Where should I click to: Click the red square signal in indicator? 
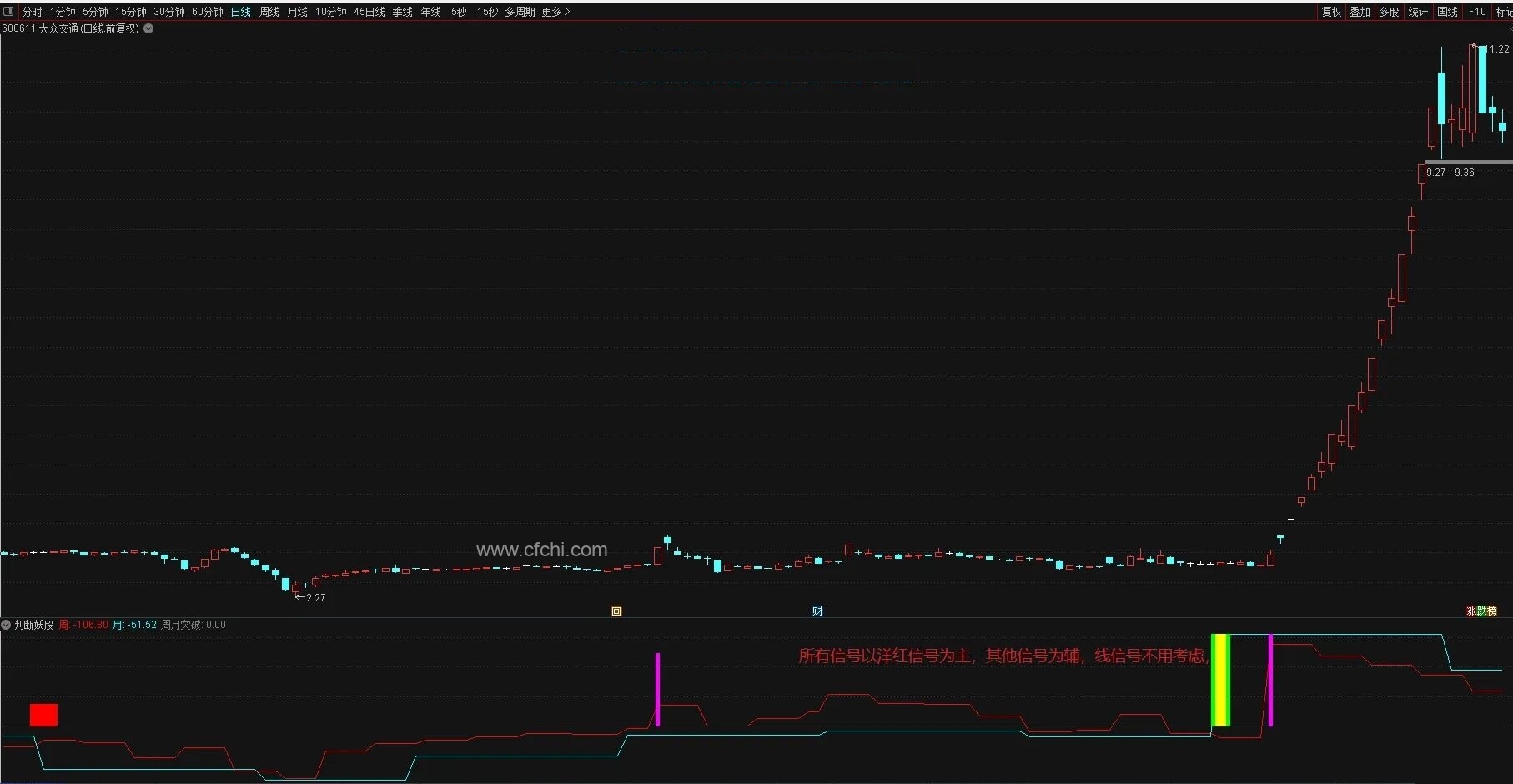(43, 715)
